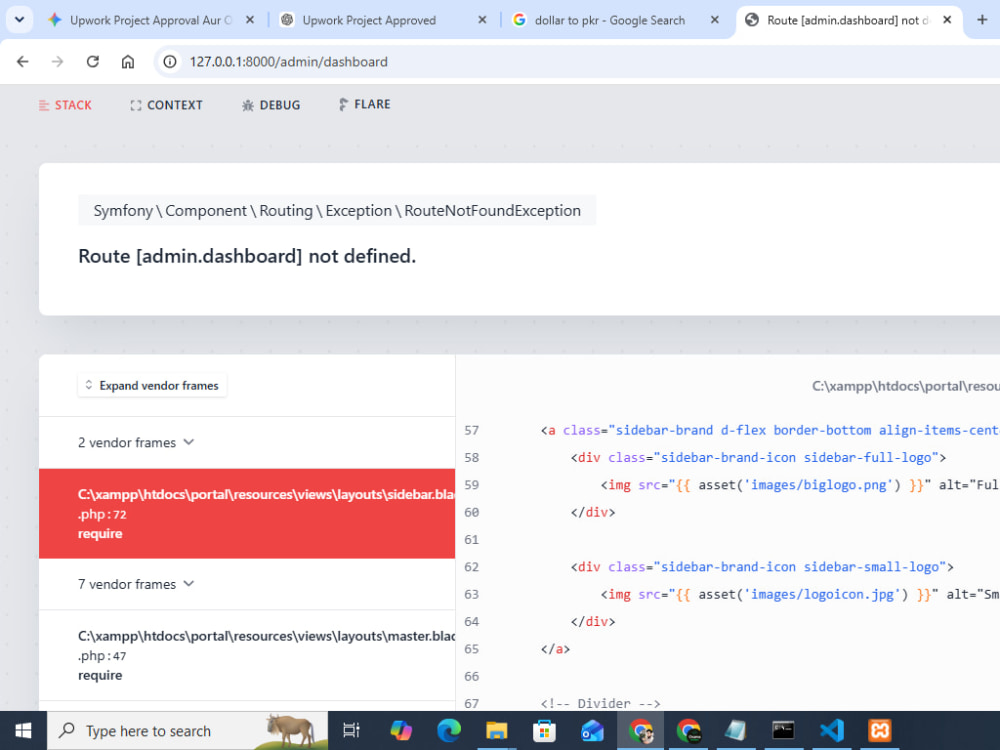This screenshot has width=1000, height=750.
Task: Close the dollar to pkr tab
Action: tap(714, 20)
